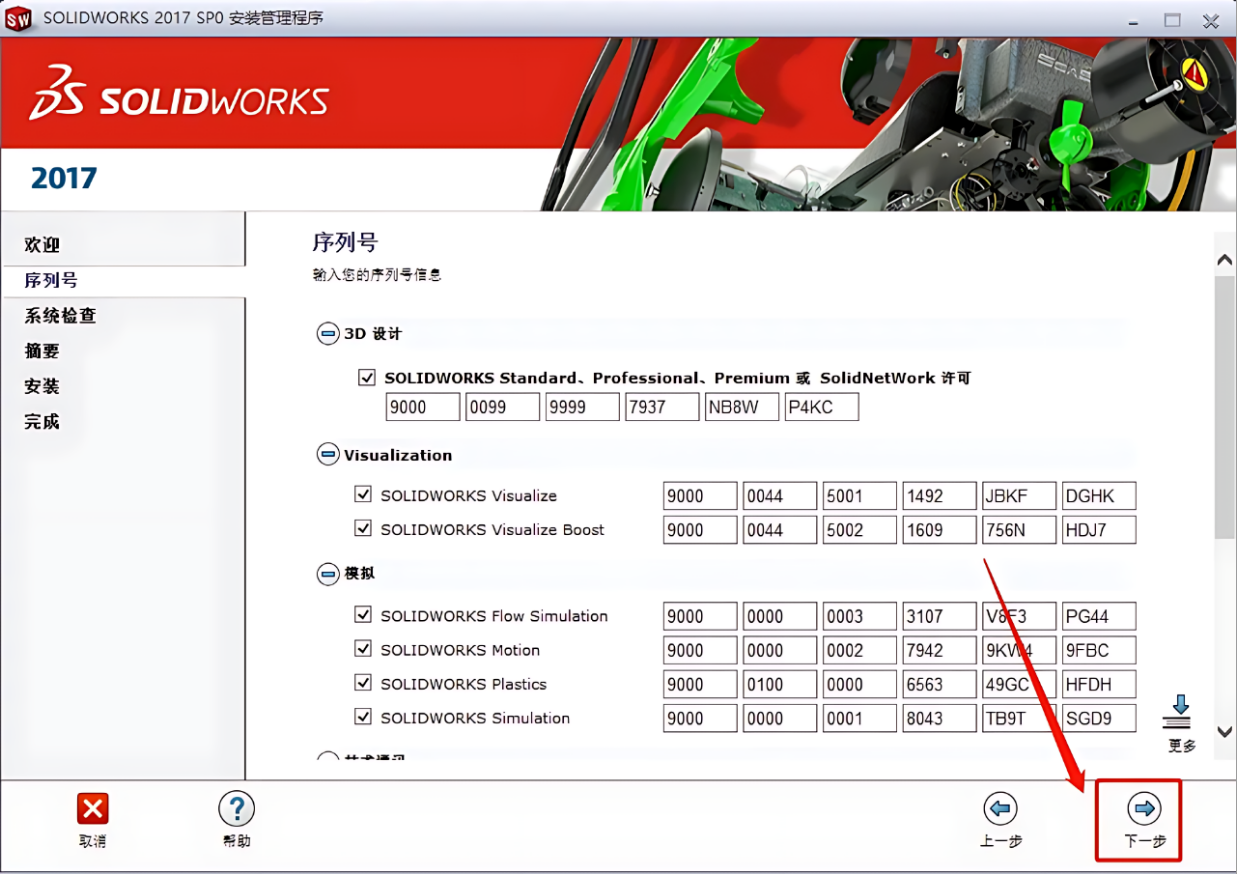Toggle SOLIDWORKS Flow Simulation checkbox
This screenshot has height=874, width=1237.
coord(364,615)
